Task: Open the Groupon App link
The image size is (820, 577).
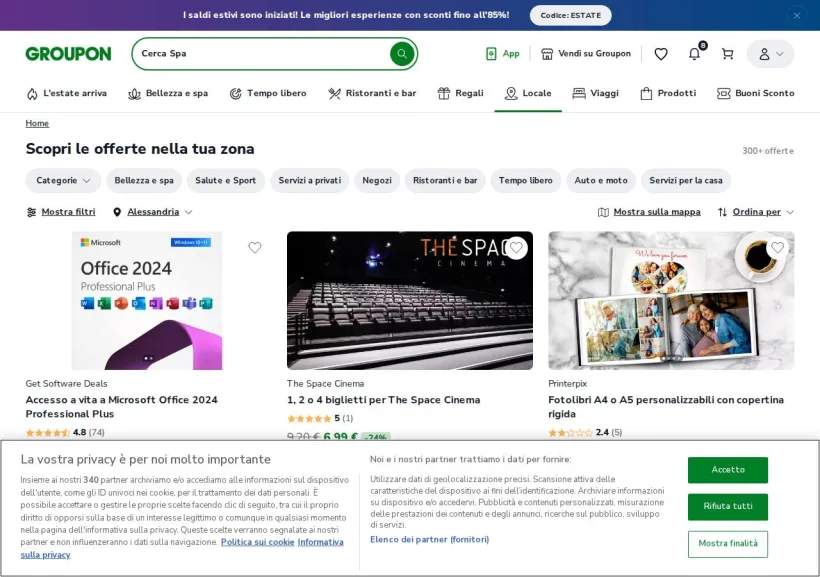Action: (x=503, y=53)
